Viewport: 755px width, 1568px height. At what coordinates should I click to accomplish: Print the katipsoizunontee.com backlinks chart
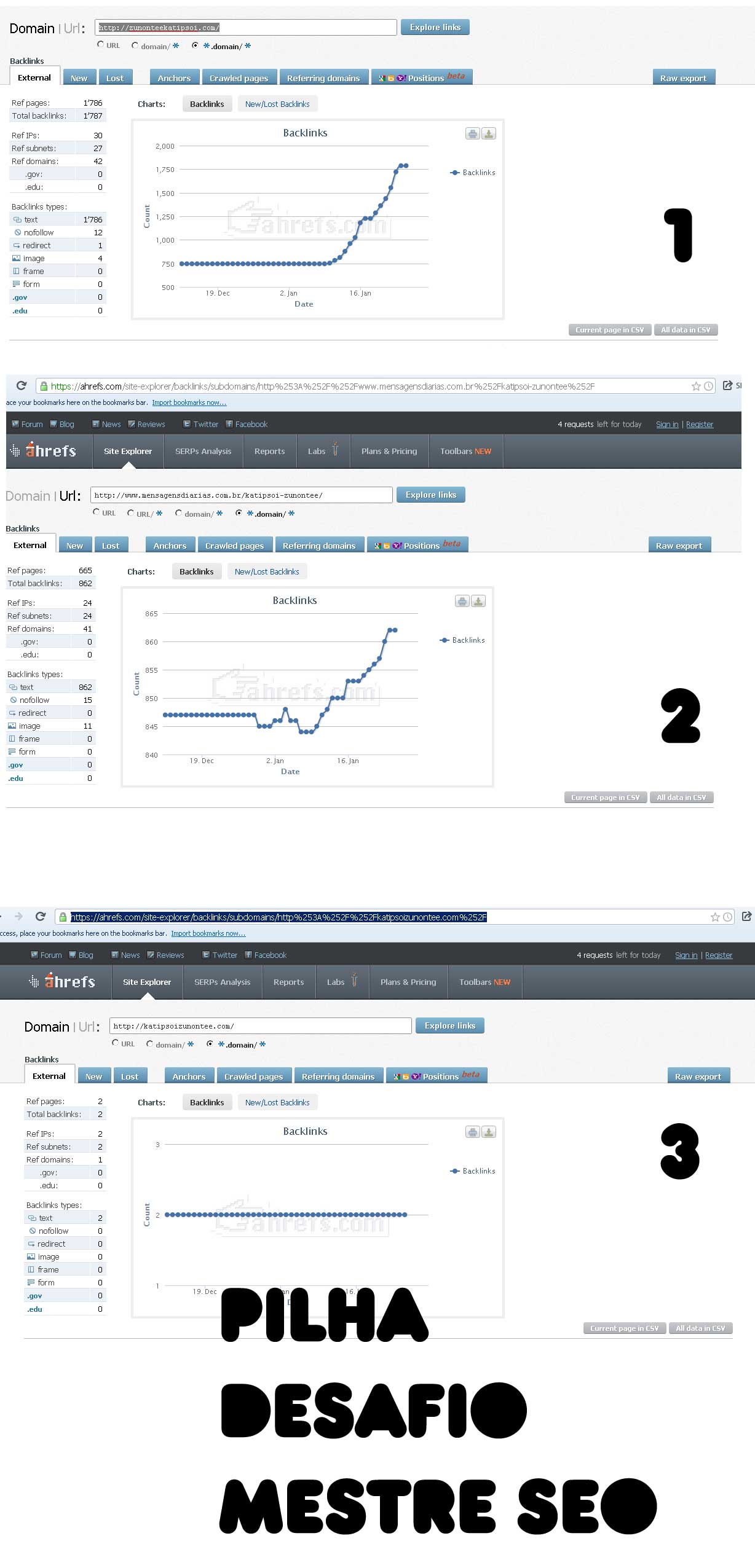click(x=472, y=1132)
